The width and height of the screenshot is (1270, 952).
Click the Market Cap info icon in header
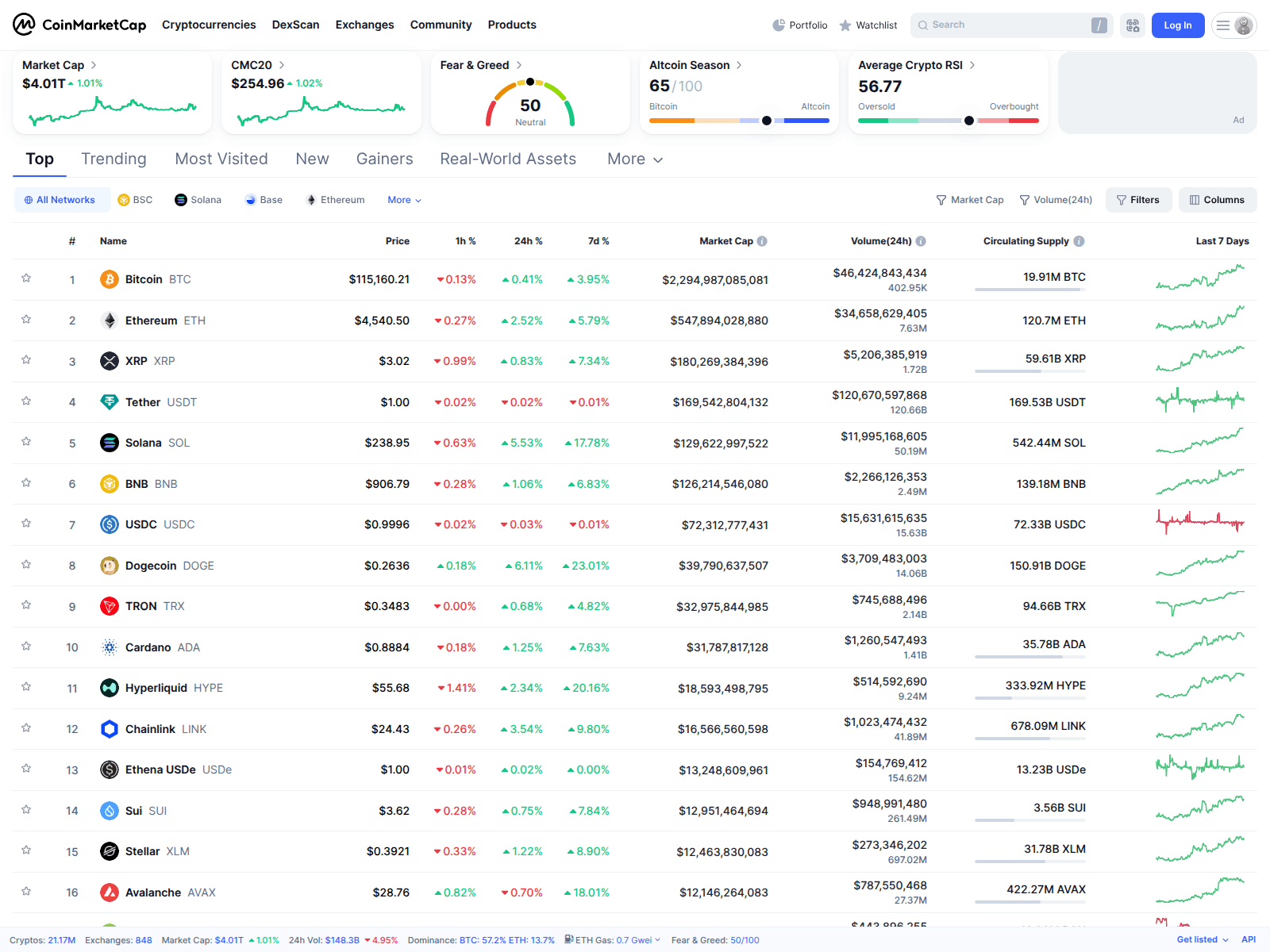(x=762, y=241)
